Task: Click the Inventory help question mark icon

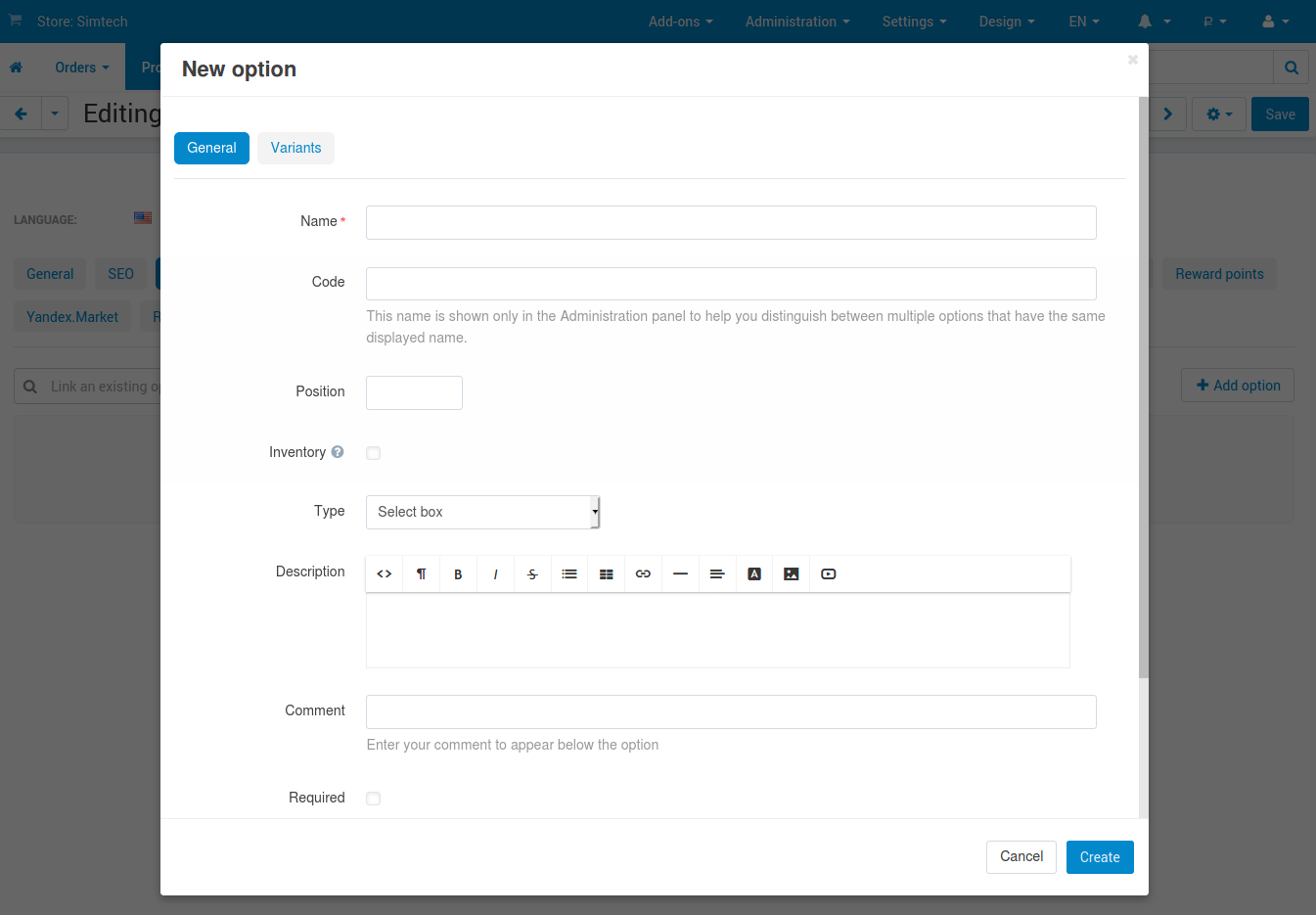Action: (x=338, y=452)
